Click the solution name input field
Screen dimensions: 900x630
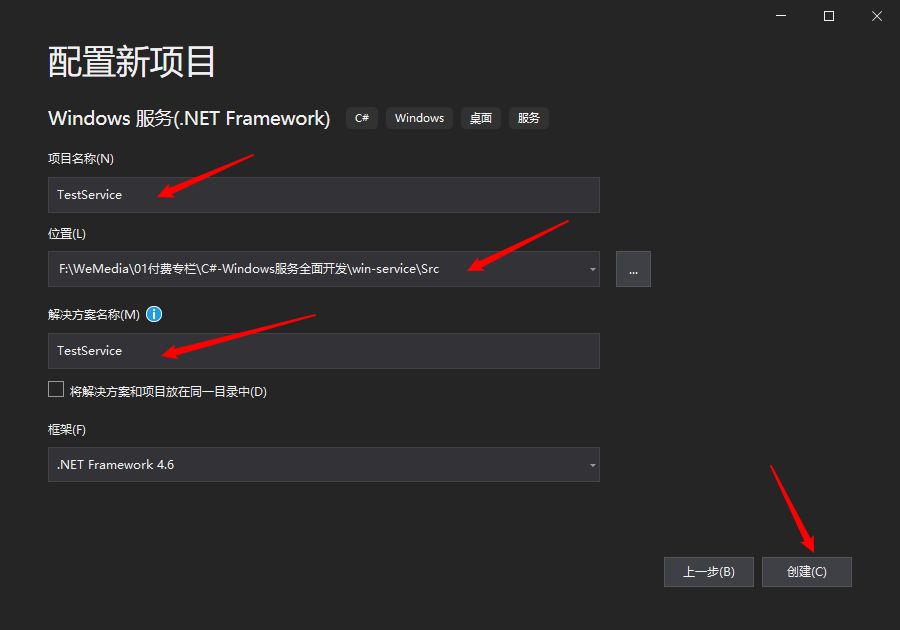pyautogui.click(x=324, y=351)
